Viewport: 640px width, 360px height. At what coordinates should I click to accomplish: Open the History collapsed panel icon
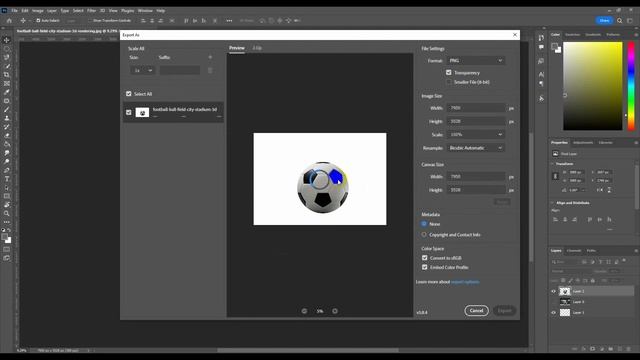(x=541, y=38)
